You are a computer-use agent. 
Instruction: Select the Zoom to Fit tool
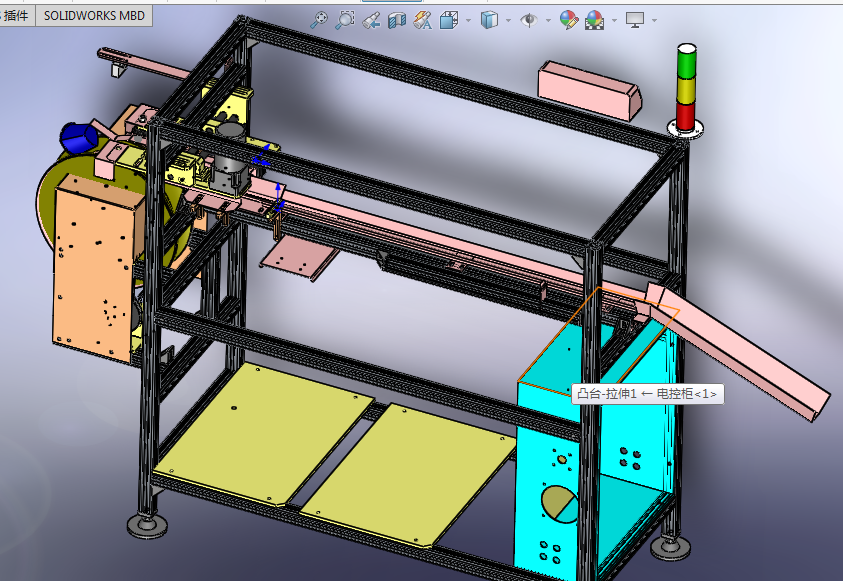pos(320,17)
